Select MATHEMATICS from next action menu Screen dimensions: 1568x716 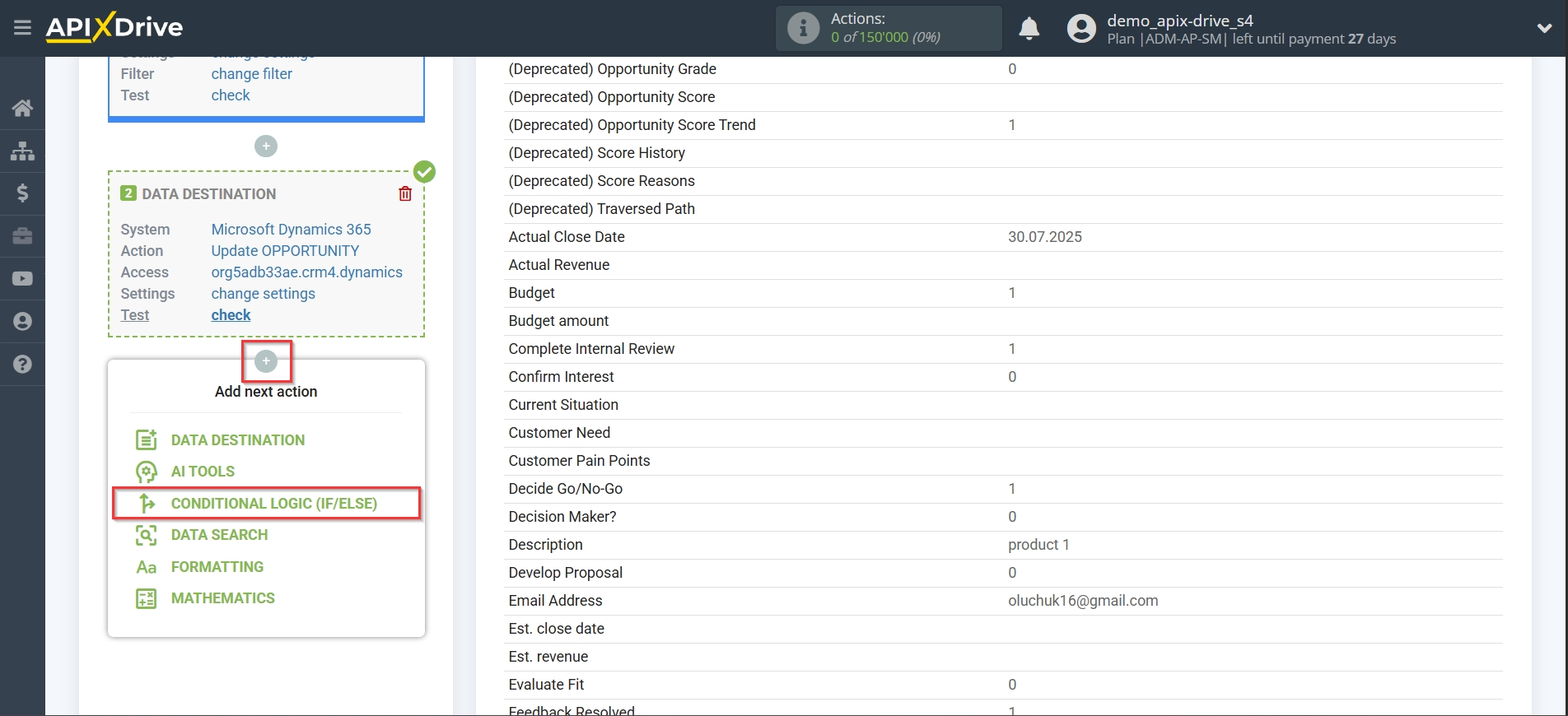pyautogui.click(x=223, y=598)
